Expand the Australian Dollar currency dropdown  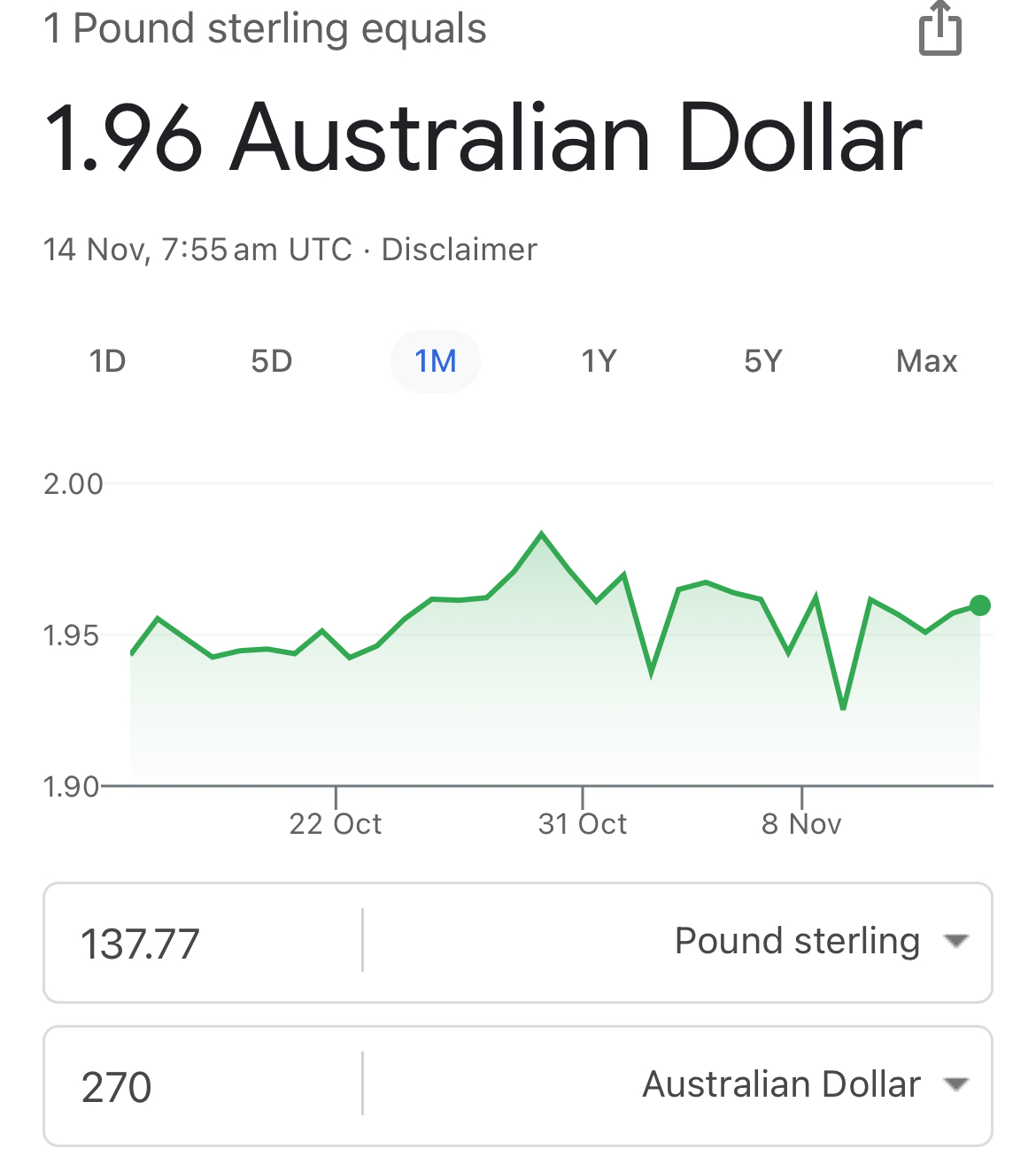tap(804, 1084)
